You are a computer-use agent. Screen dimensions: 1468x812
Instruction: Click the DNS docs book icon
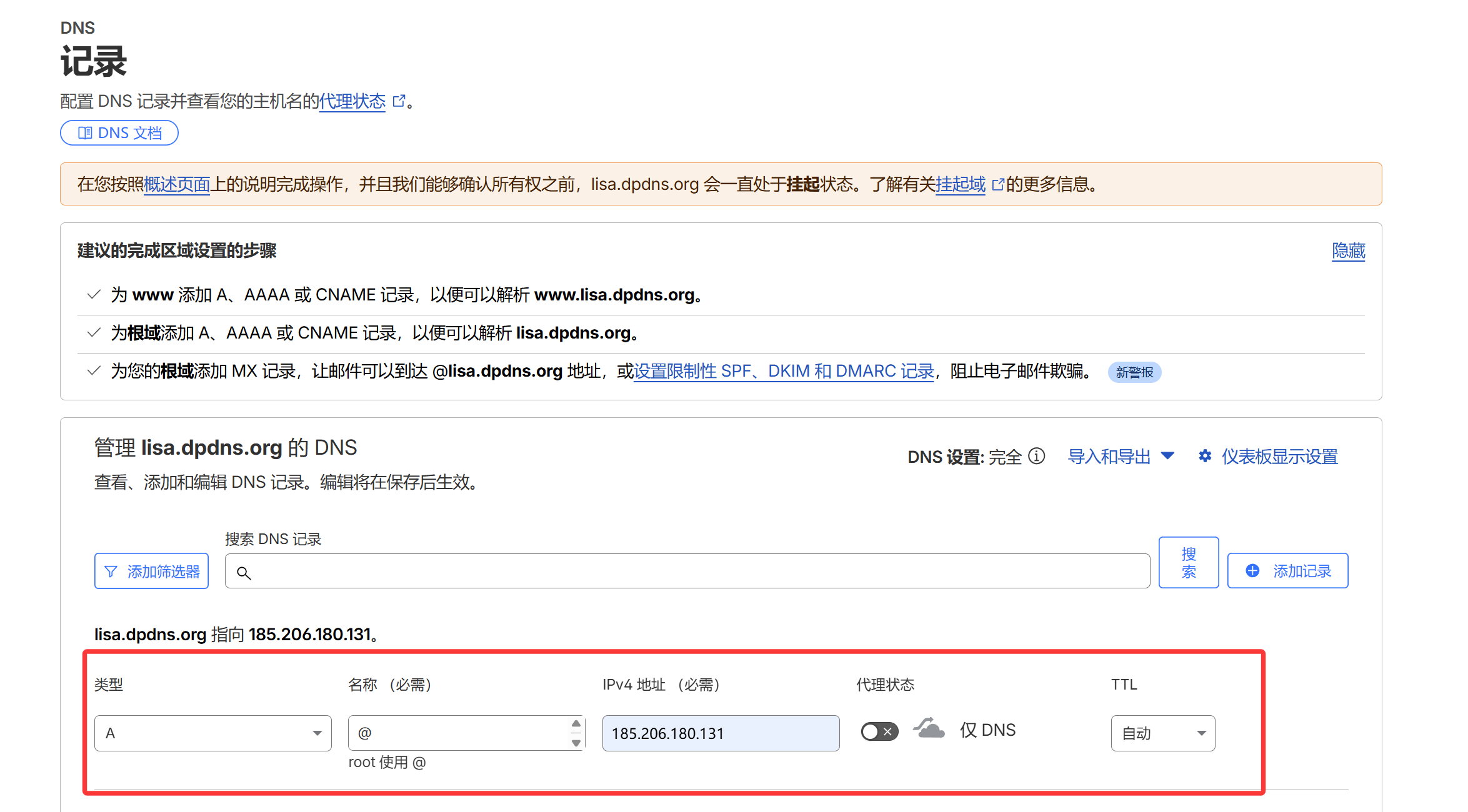tap(85, 133)
